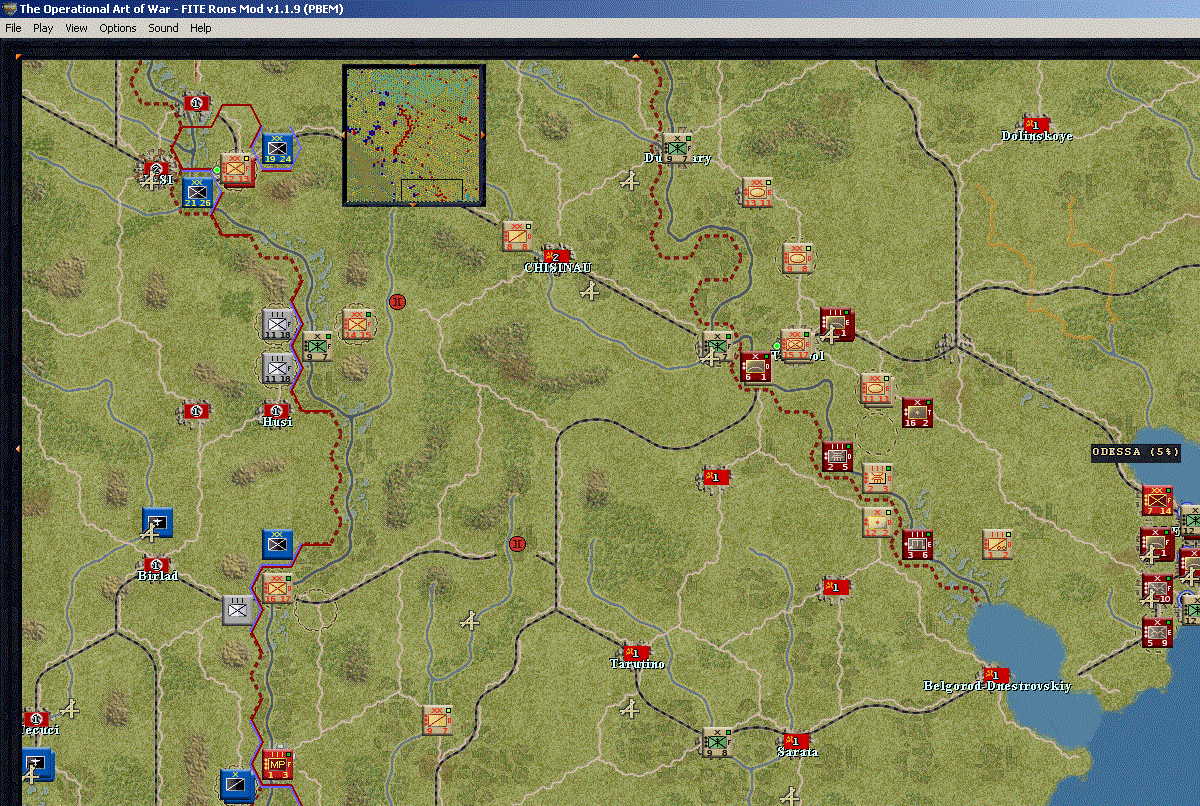
Task: Select the tan unit 16 17 near Birlad
Action: [278, 587]
